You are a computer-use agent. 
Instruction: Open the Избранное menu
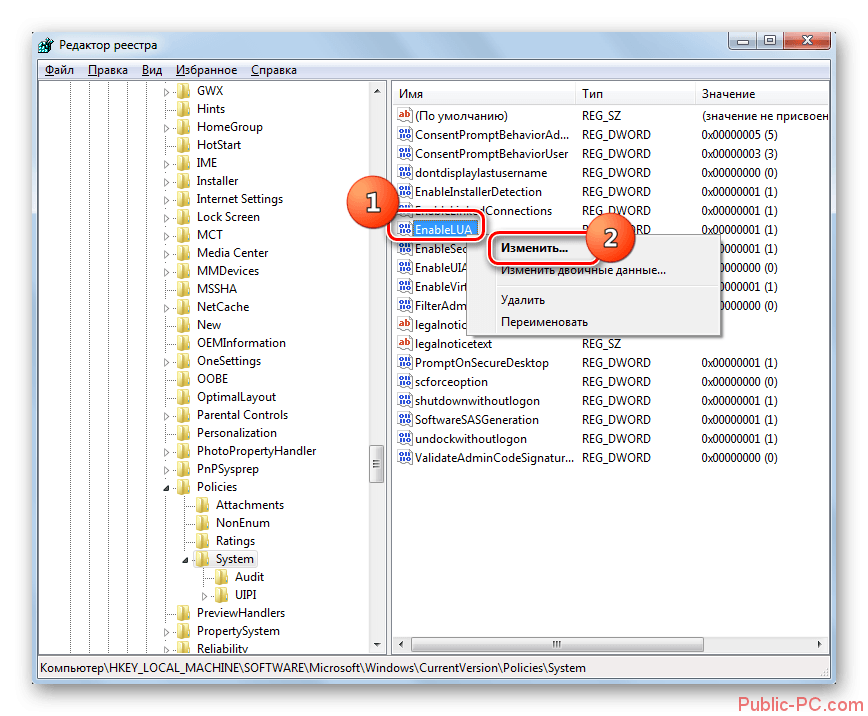click(206, 70)
